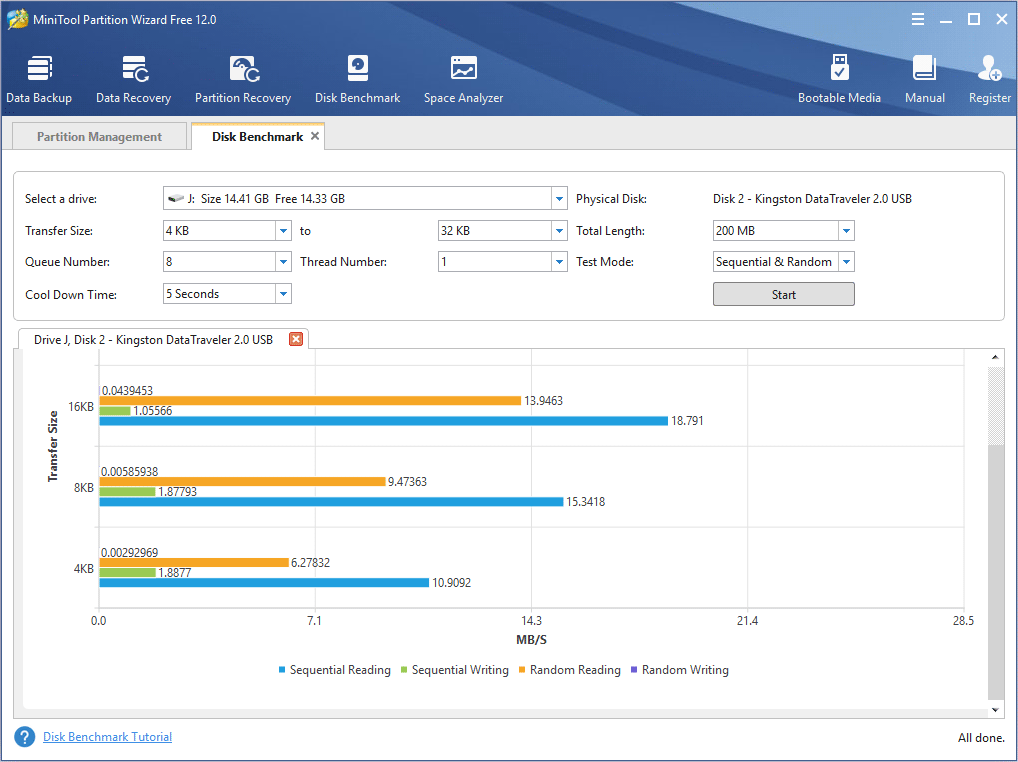Click the Start benchmark button
The width and height of the screenshot is (1018, 762).
click(x=784, y=294)
